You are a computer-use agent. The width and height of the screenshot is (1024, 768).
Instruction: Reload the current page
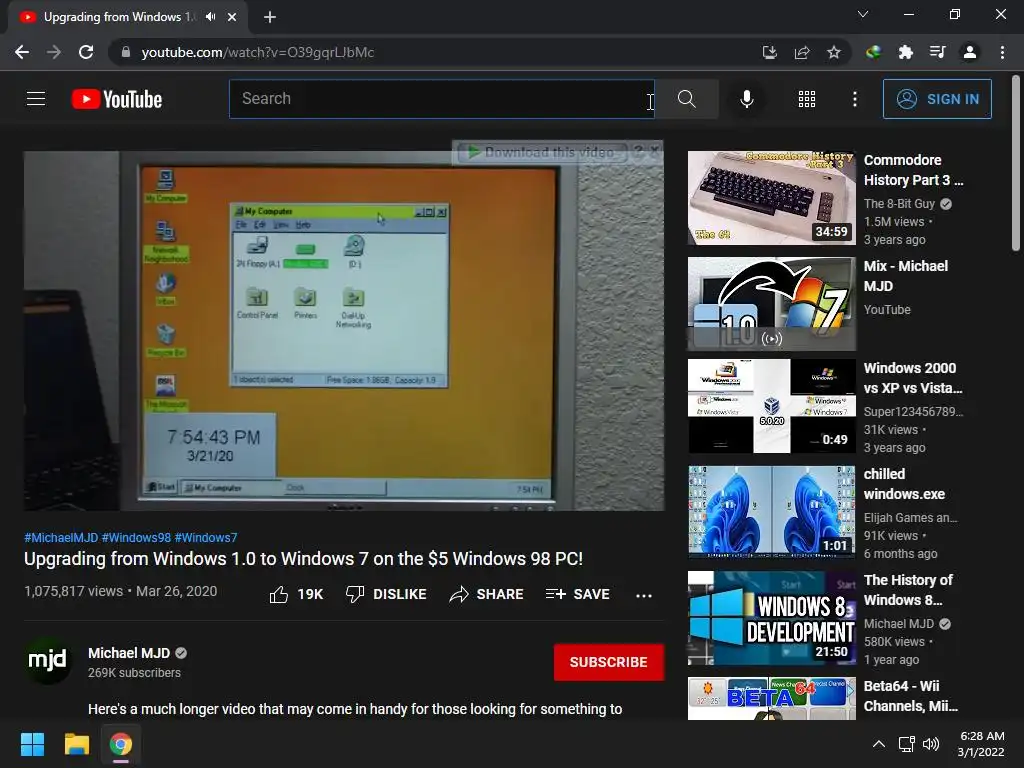click(86, 52)
